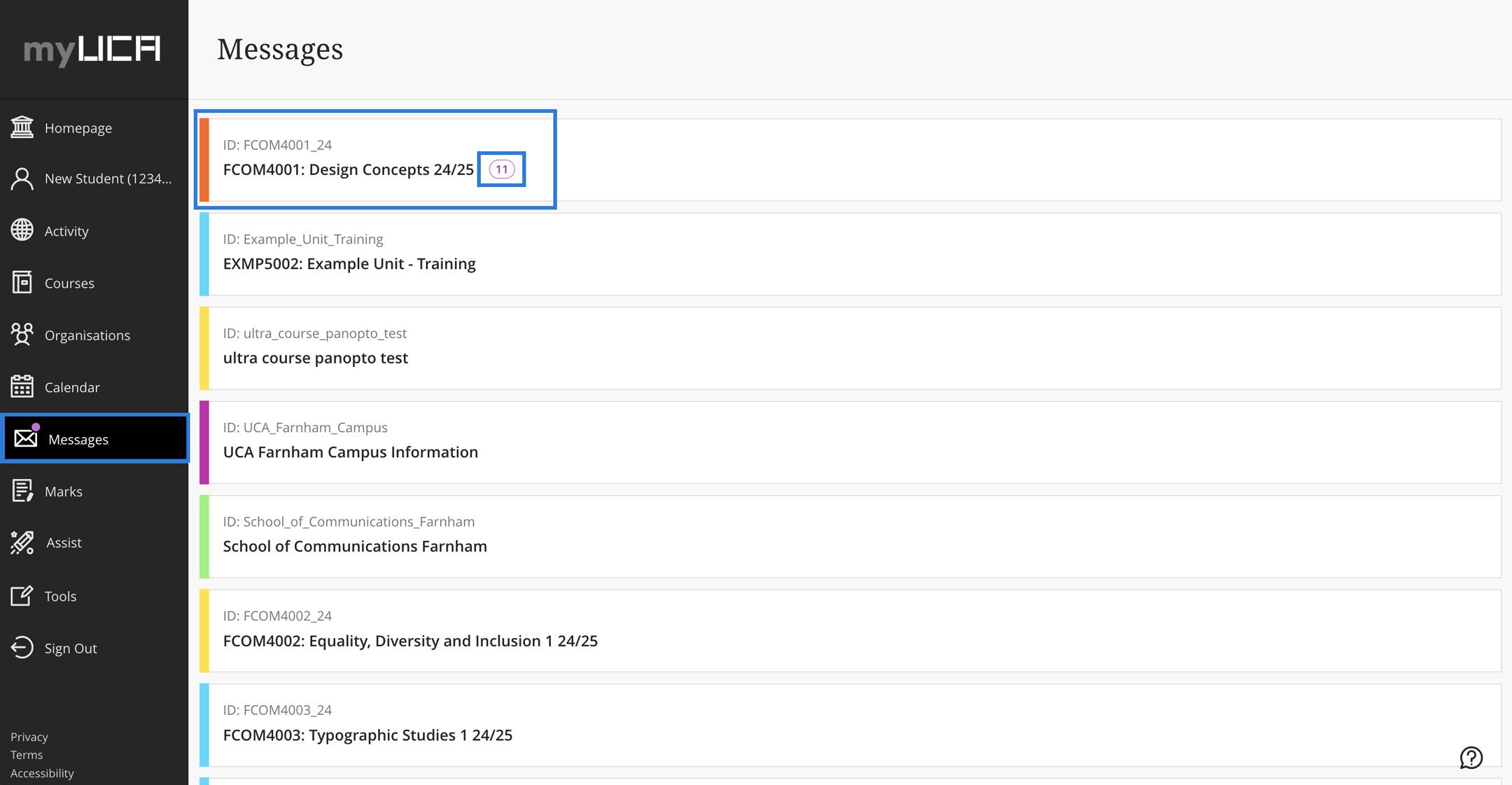
Task: Open EXMP5002: Example Unit - Training
Action: 349,264
